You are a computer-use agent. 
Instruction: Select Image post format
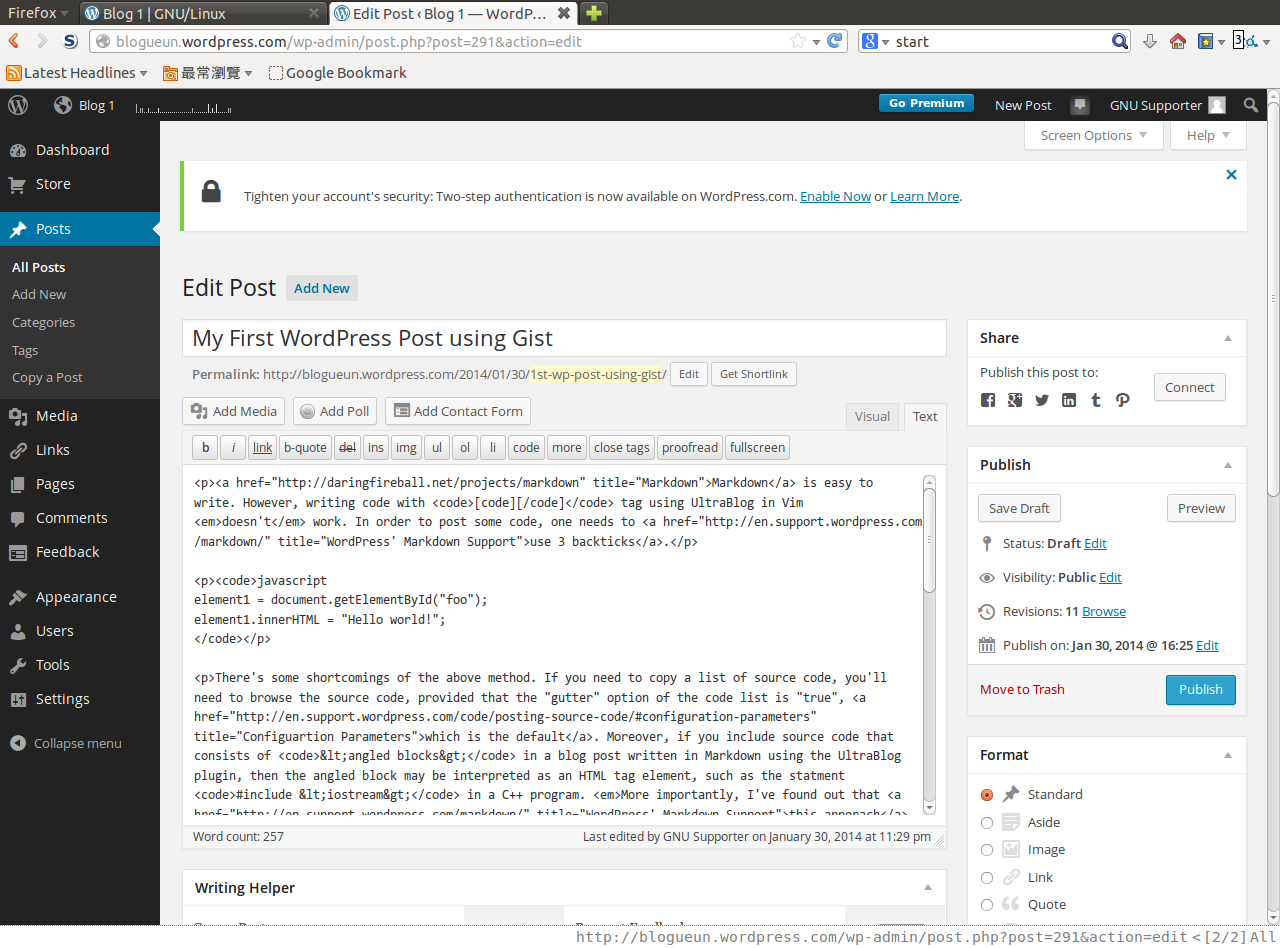coord(987,850)
